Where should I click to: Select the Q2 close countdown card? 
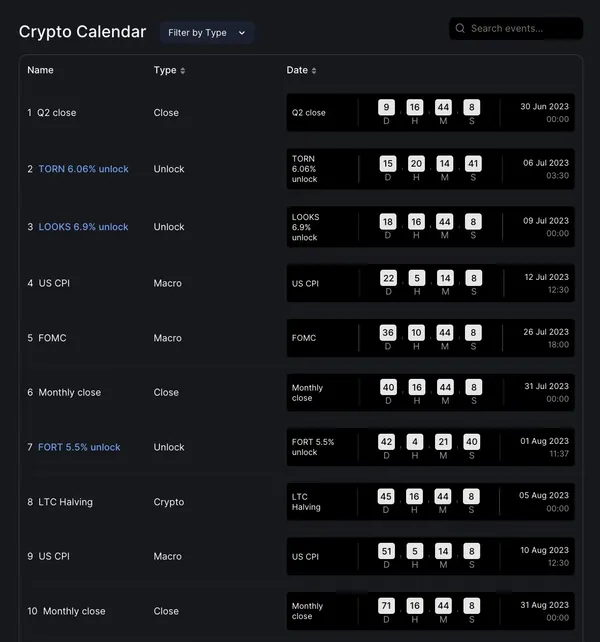click(430, 113)
